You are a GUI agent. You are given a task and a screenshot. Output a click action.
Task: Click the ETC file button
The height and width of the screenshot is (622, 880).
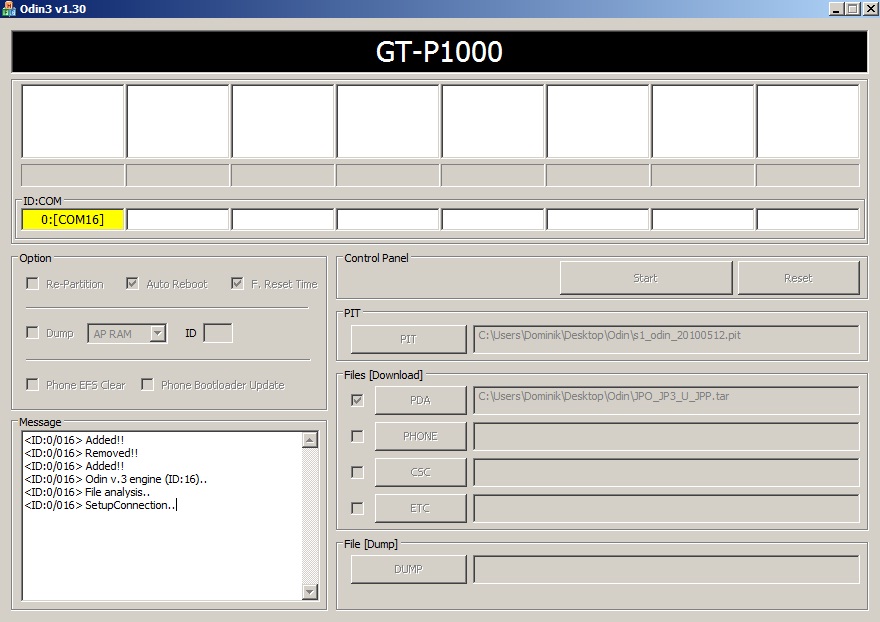point(420,508)
